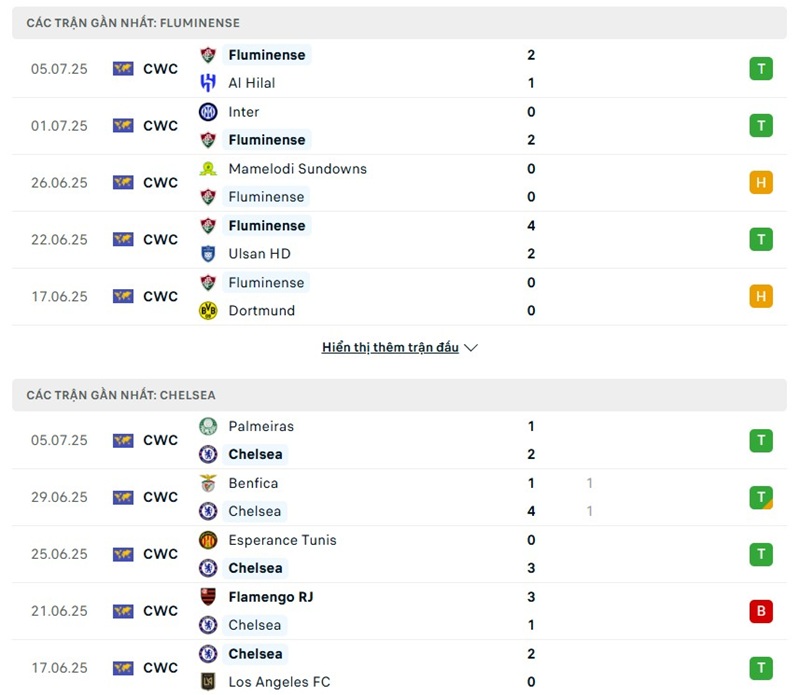The image size is (800, 695).
Task: Select the Los Angeles FC team name
Action: [x=279, y=682]
